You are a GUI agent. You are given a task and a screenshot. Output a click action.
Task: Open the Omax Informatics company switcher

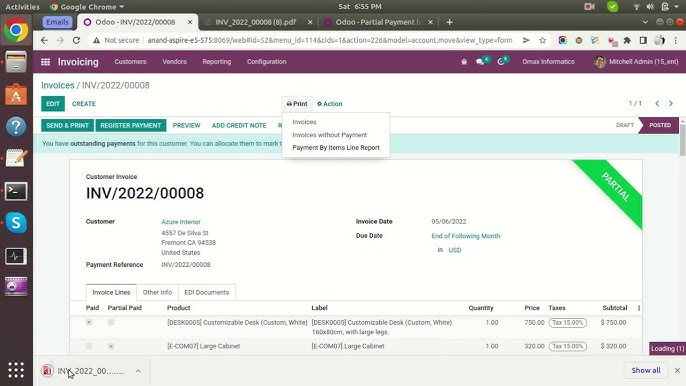click(x=548, y=62)
